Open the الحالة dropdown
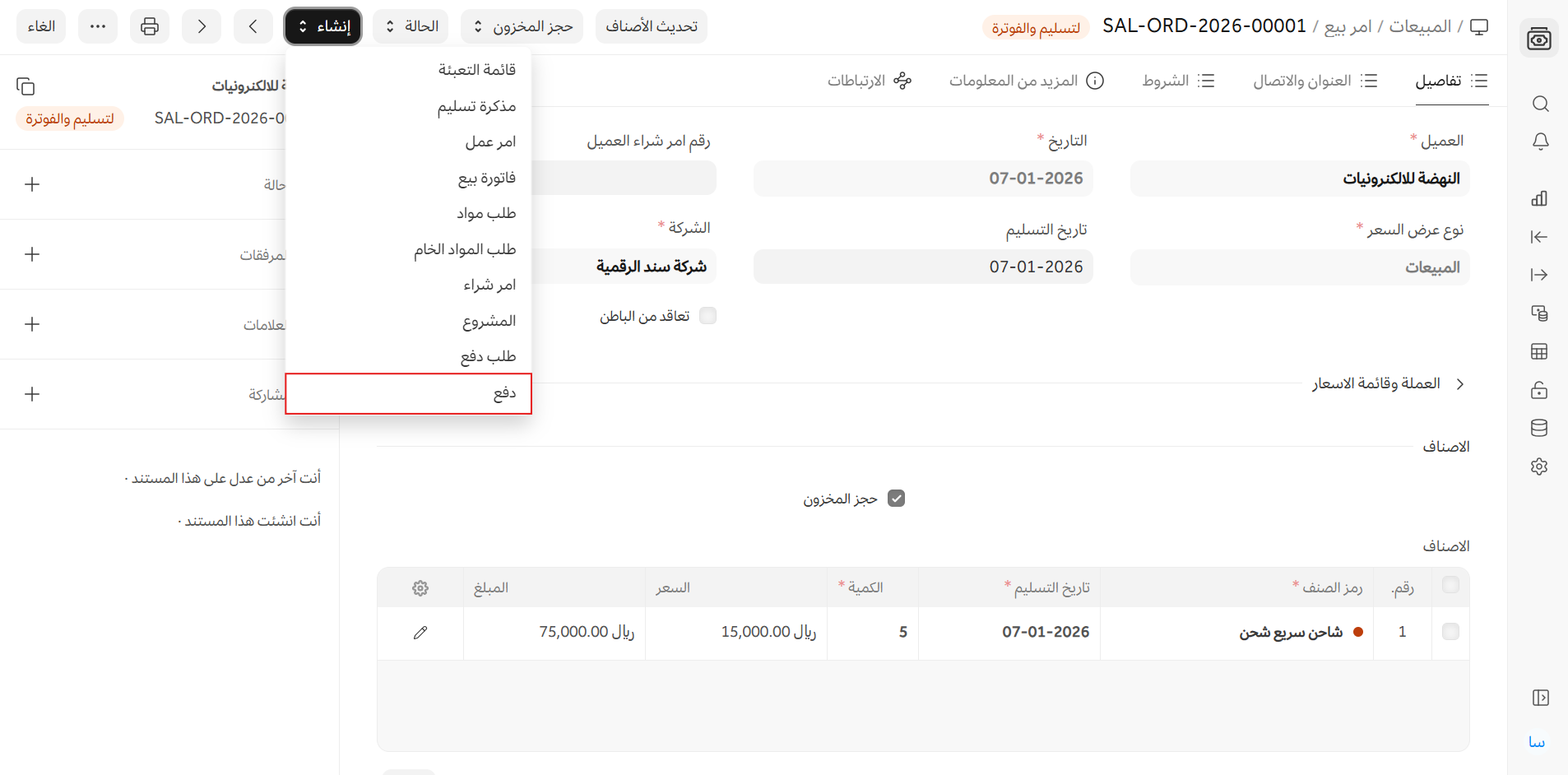This screenshot has width=1568, height=775. pyautogui.click(x=411, y=26)
